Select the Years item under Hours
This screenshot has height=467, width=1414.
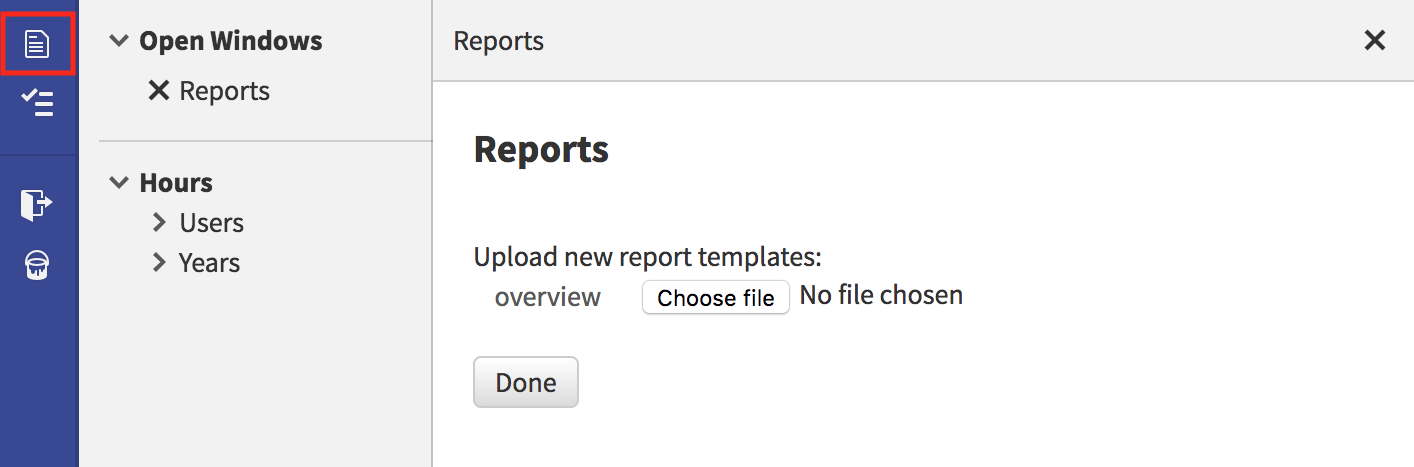pos(209,263)
